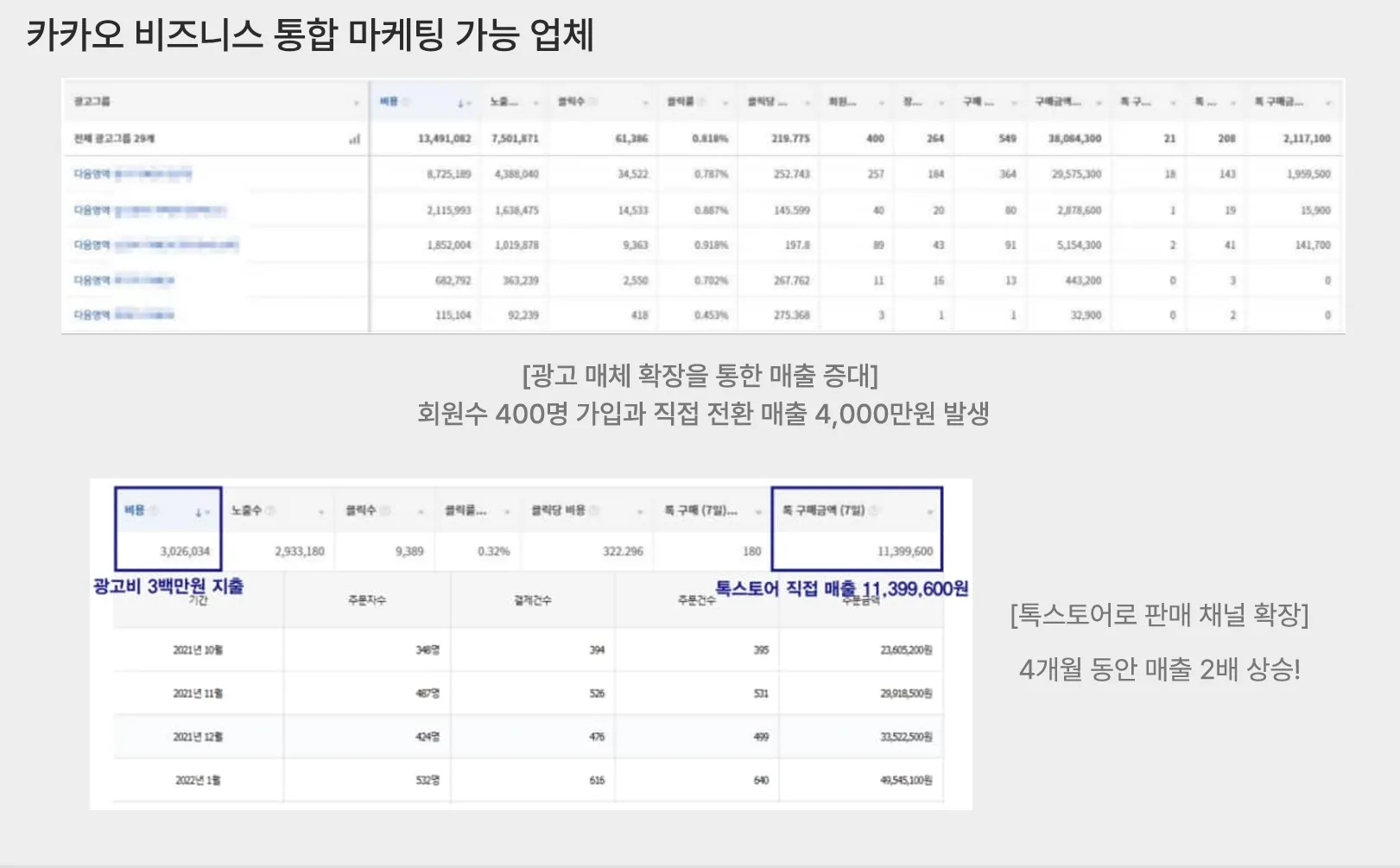Click the 주문자수 column header
Screen dimensions: 1400x868
[367, 599]
